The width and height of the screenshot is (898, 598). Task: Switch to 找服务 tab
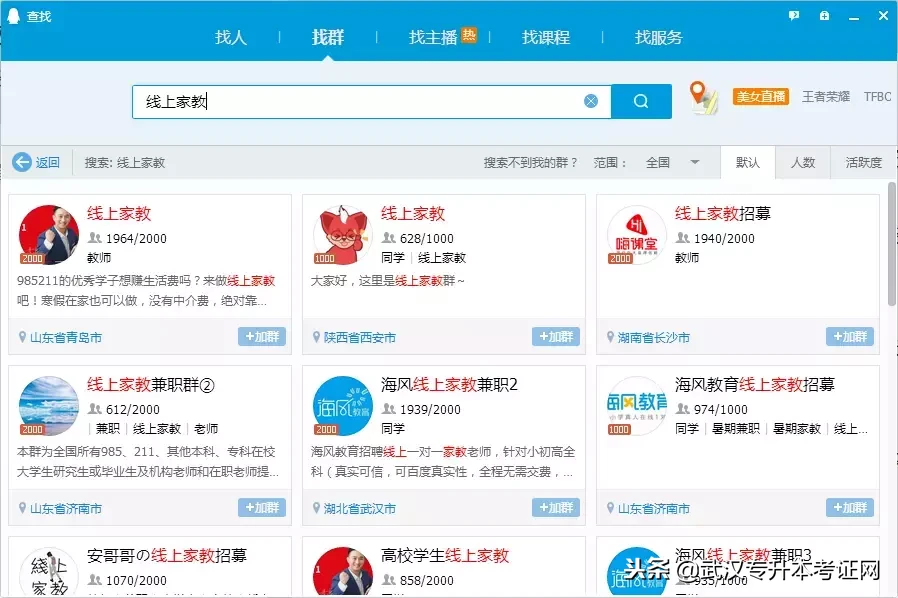(659, 37)
